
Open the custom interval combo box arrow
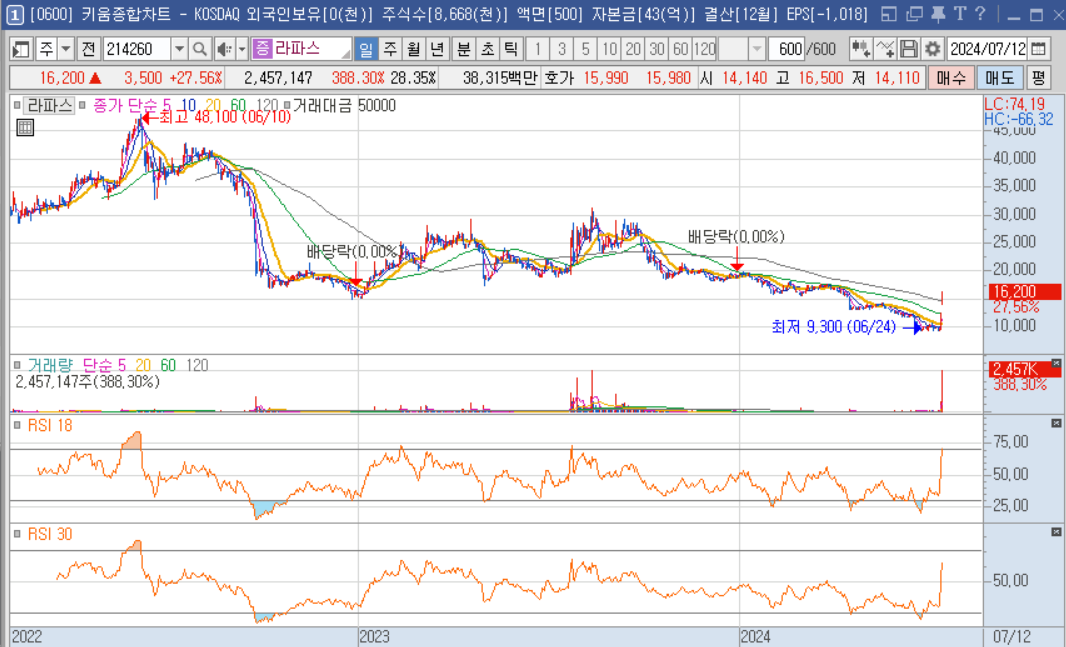coord(757,49)
